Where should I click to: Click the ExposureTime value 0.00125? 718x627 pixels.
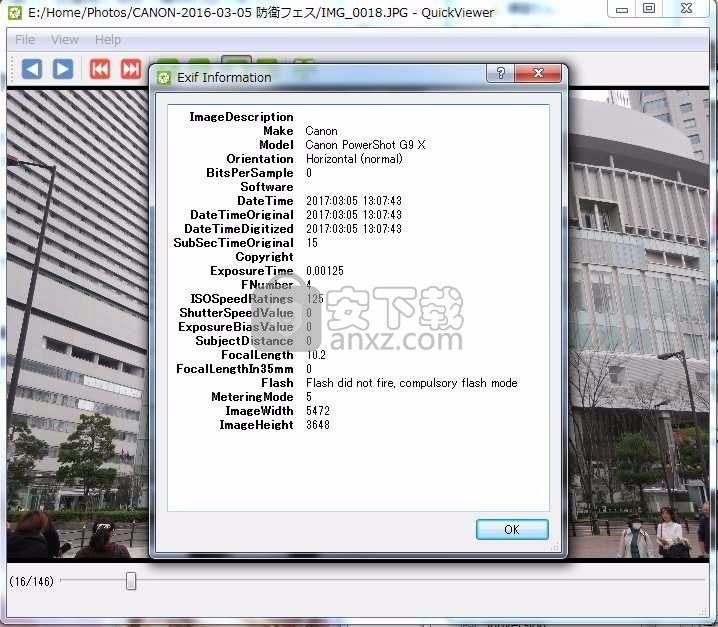325,271
